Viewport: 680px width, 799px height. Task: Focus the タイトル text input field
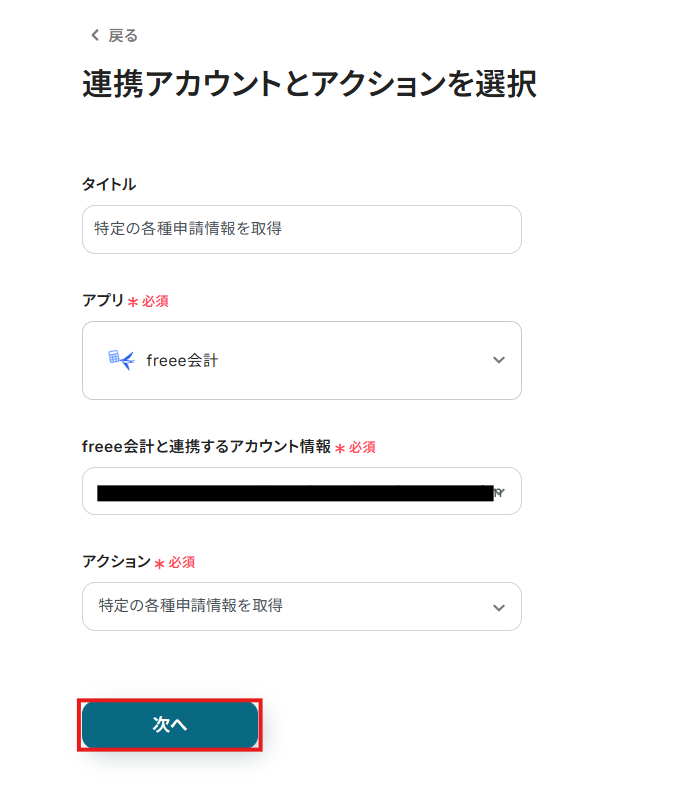(302, 229)
